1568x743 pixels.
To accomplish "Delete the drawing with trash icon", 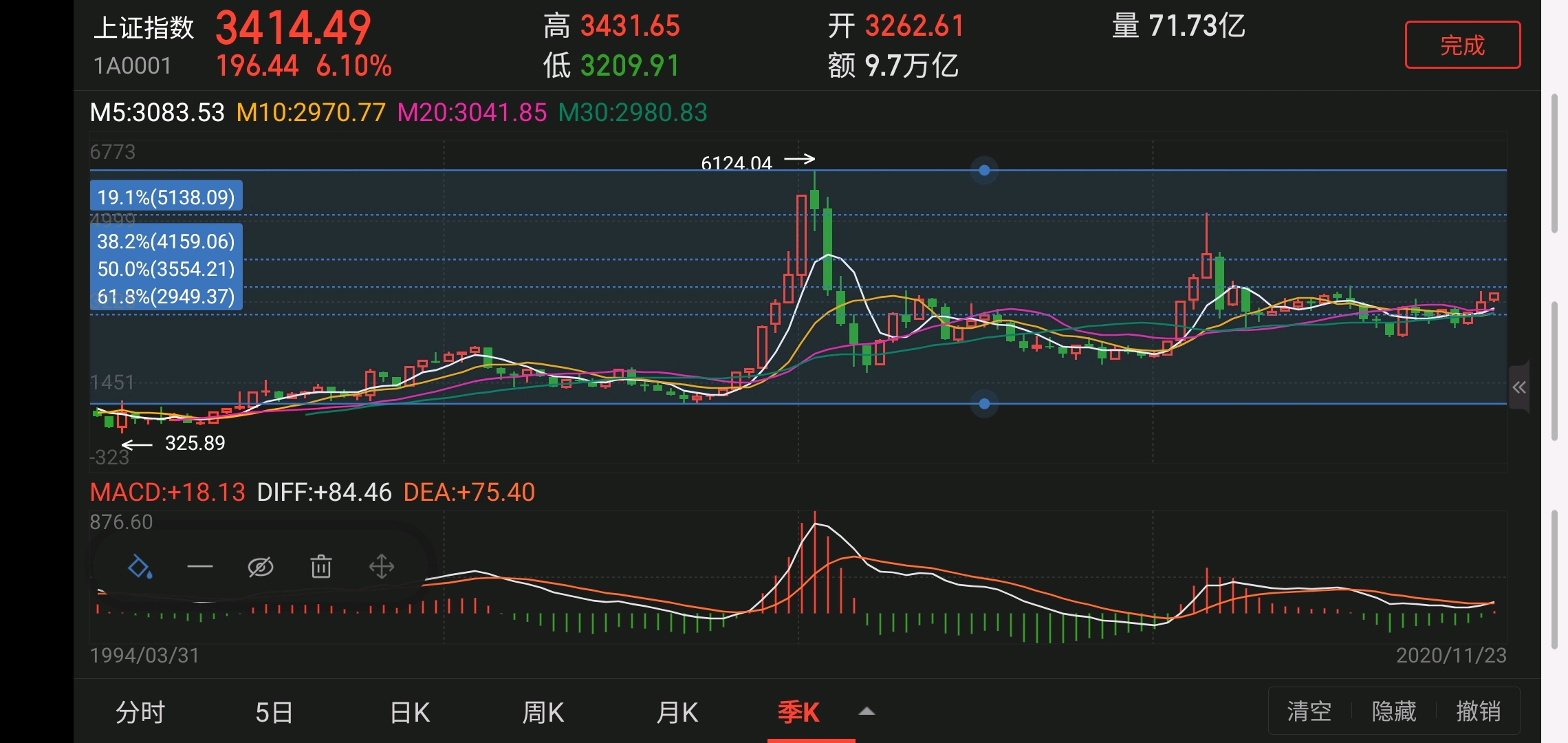I will click(x=321, y=567).
